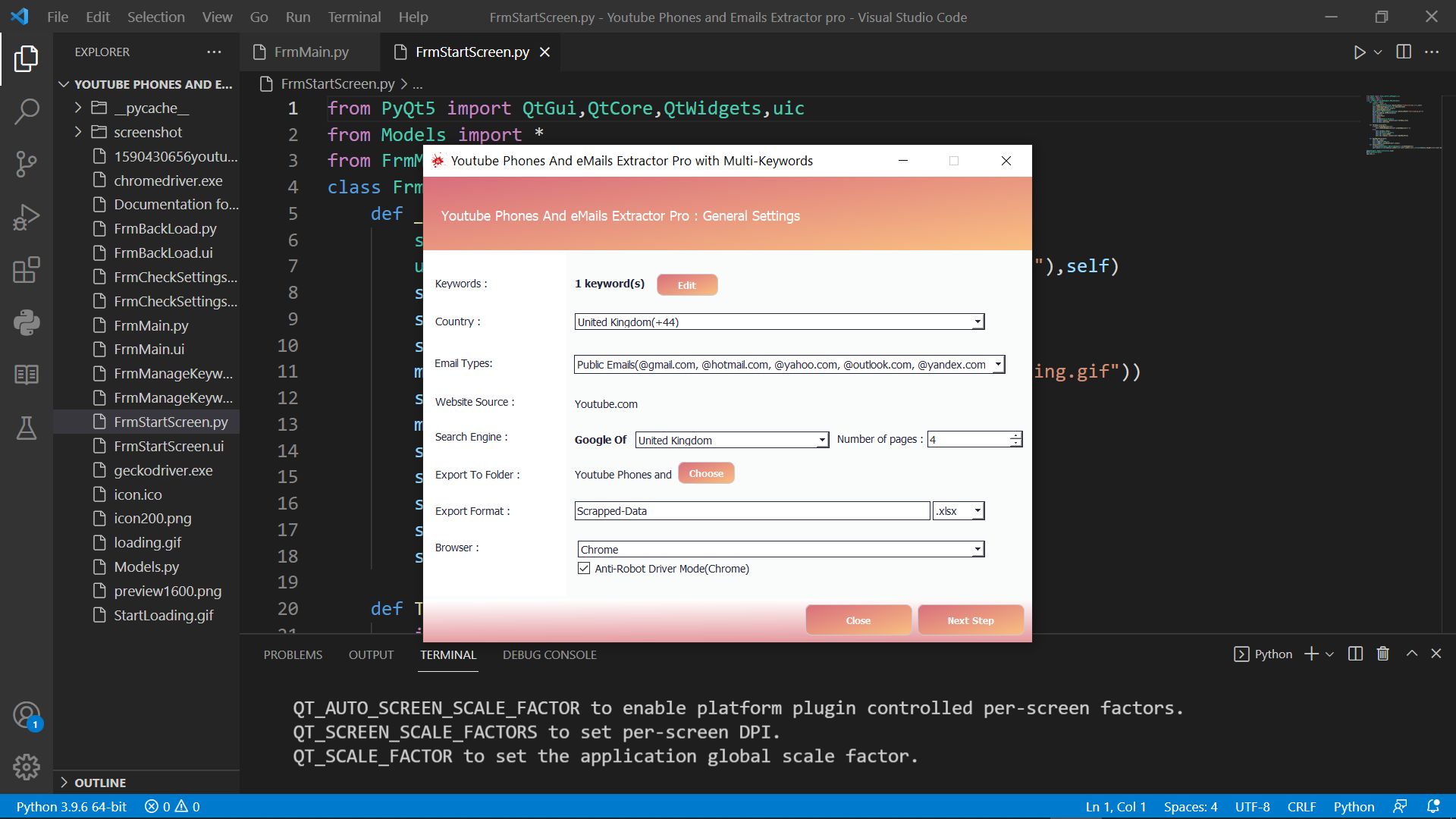Open the Browser Chrome dropdown
This screenshot has height=819, width=1456.
click(781, 549)
